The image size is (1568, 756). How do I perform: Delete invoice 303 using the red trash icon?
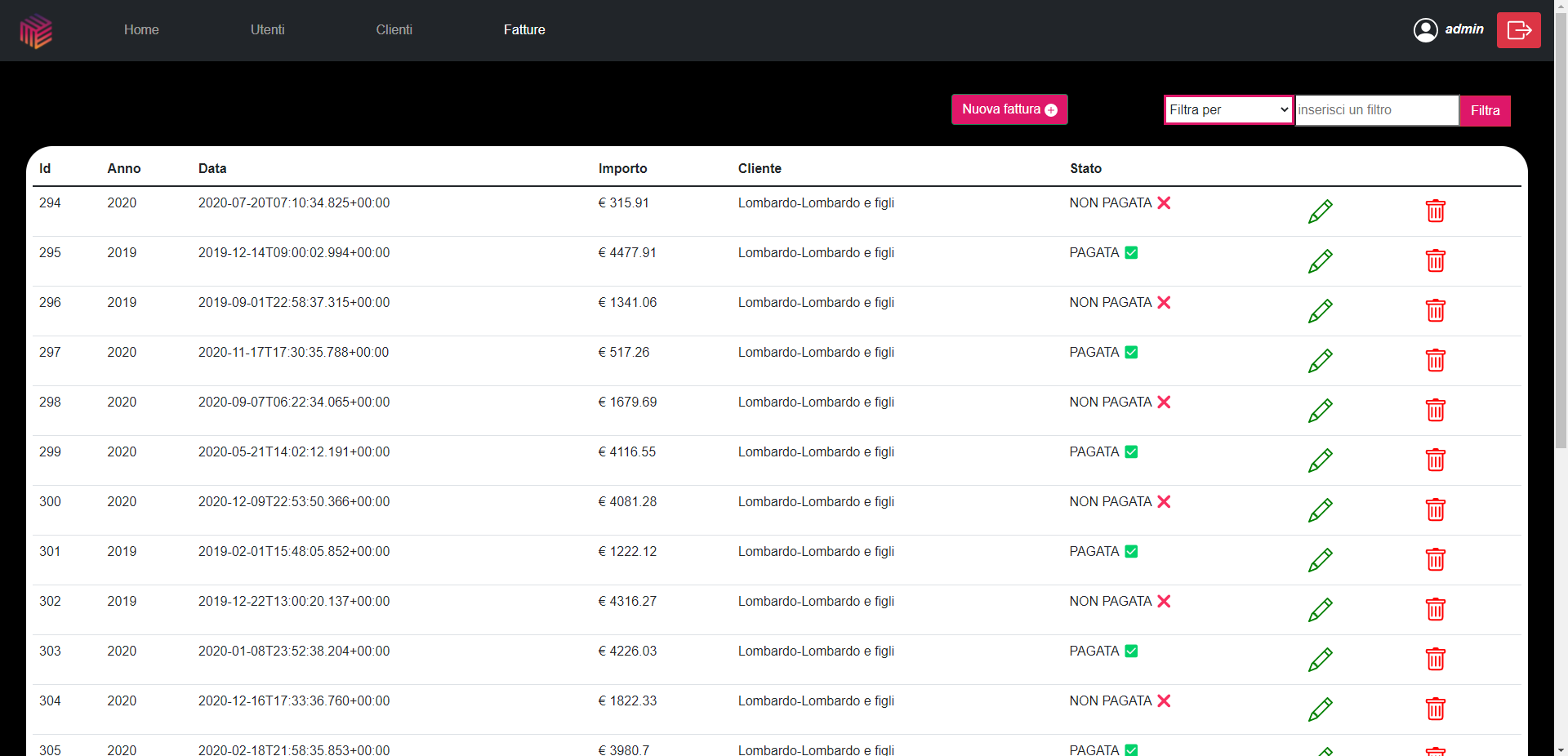pyautogui.click(x=1436, y=660)
